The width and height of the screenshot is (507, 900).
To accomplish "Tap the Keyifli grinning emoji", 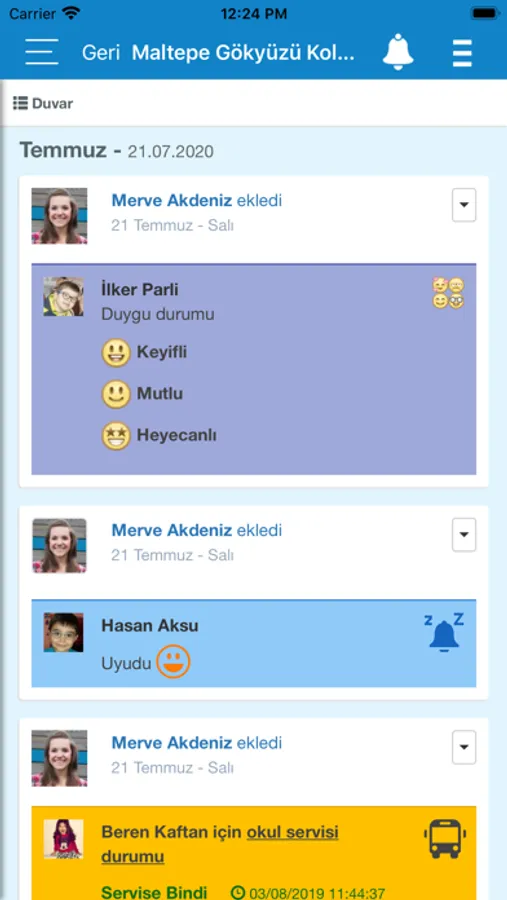I will pos(116,352).
